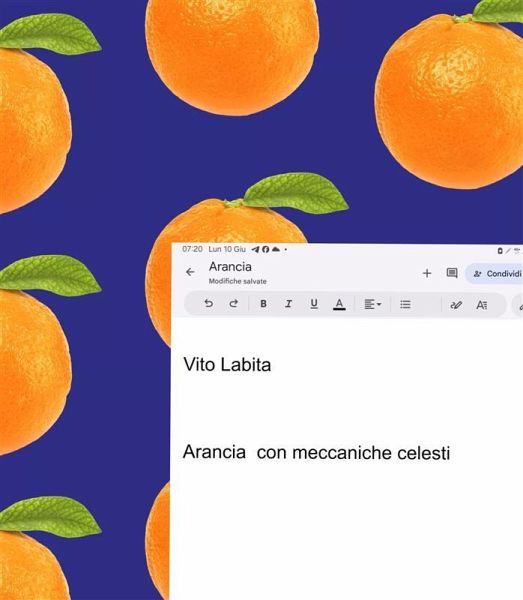Share document with Condividi button
The height and width of the screenshot is (600, 523).
click(495, 274)
